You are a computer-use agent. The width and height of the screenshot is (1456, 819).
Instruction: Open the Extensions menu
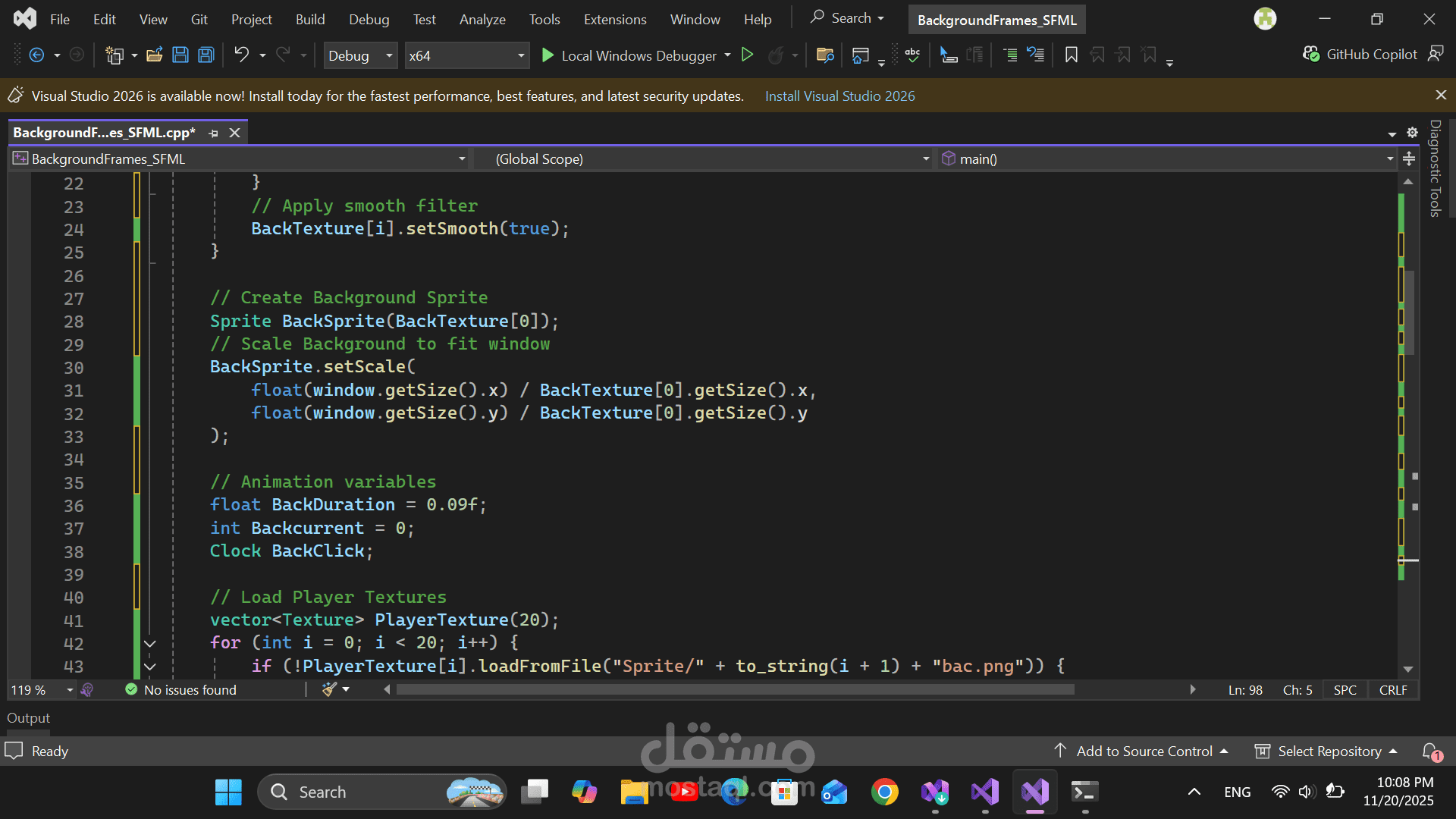[x=614, y=19]
